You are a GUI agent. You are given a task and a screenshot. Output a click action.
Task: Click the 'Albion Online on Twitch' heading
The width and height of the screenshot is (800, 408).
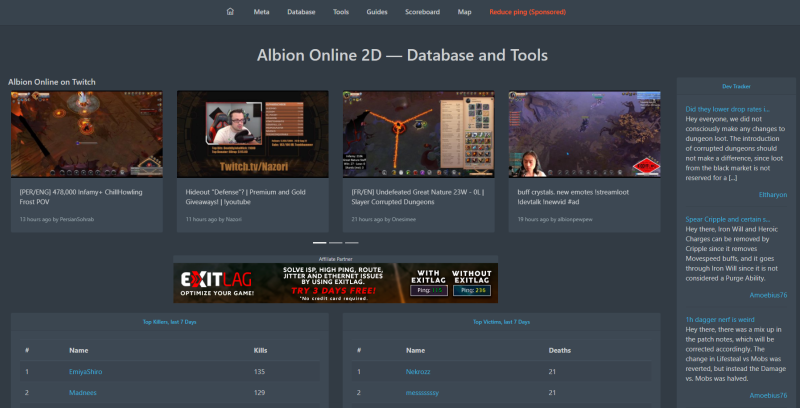[x=52, y=82]
